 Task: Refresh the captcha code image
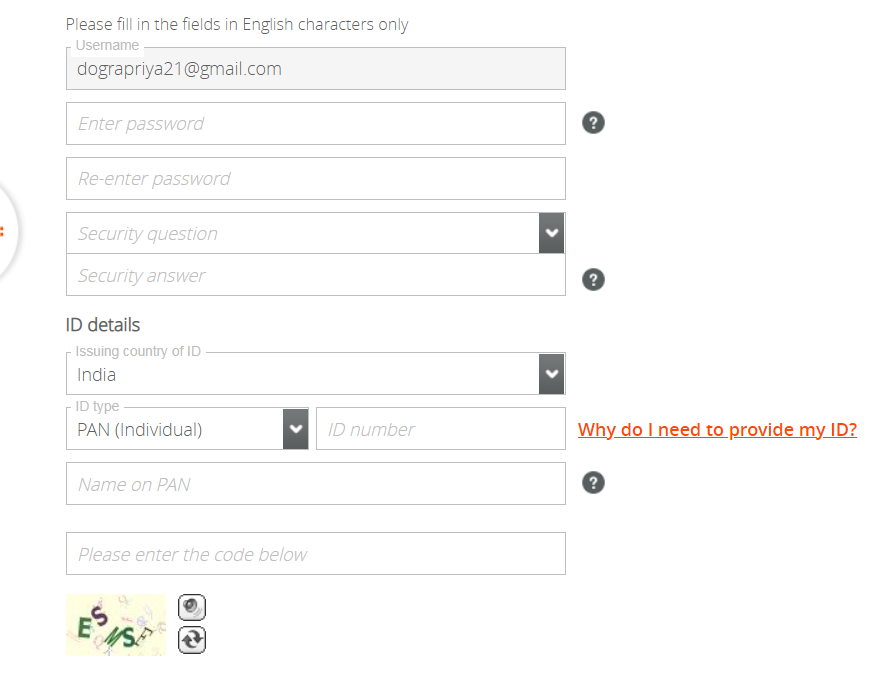192,640
